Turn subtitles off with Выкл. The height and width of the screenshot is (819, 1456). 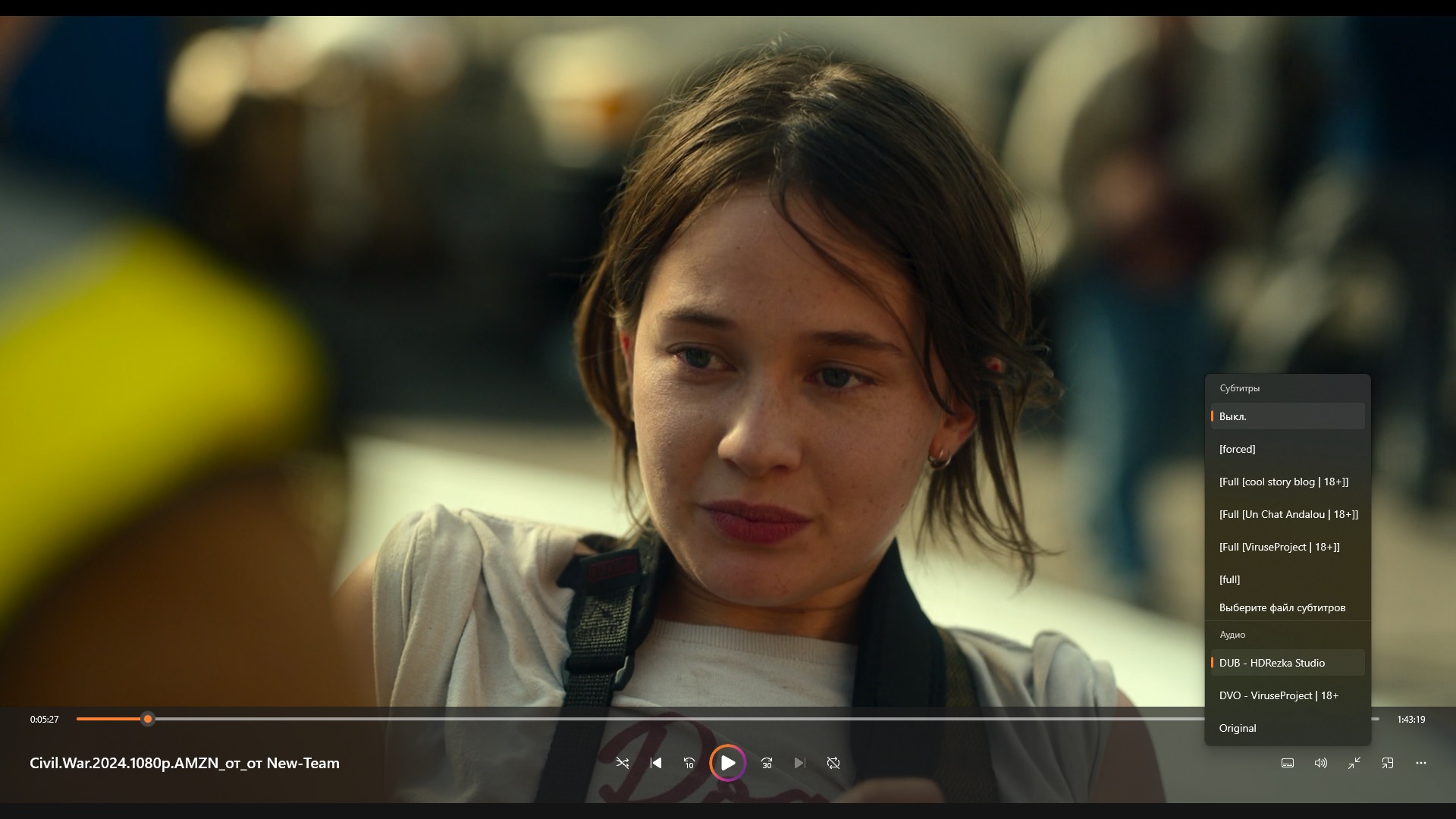point(1288,416)
